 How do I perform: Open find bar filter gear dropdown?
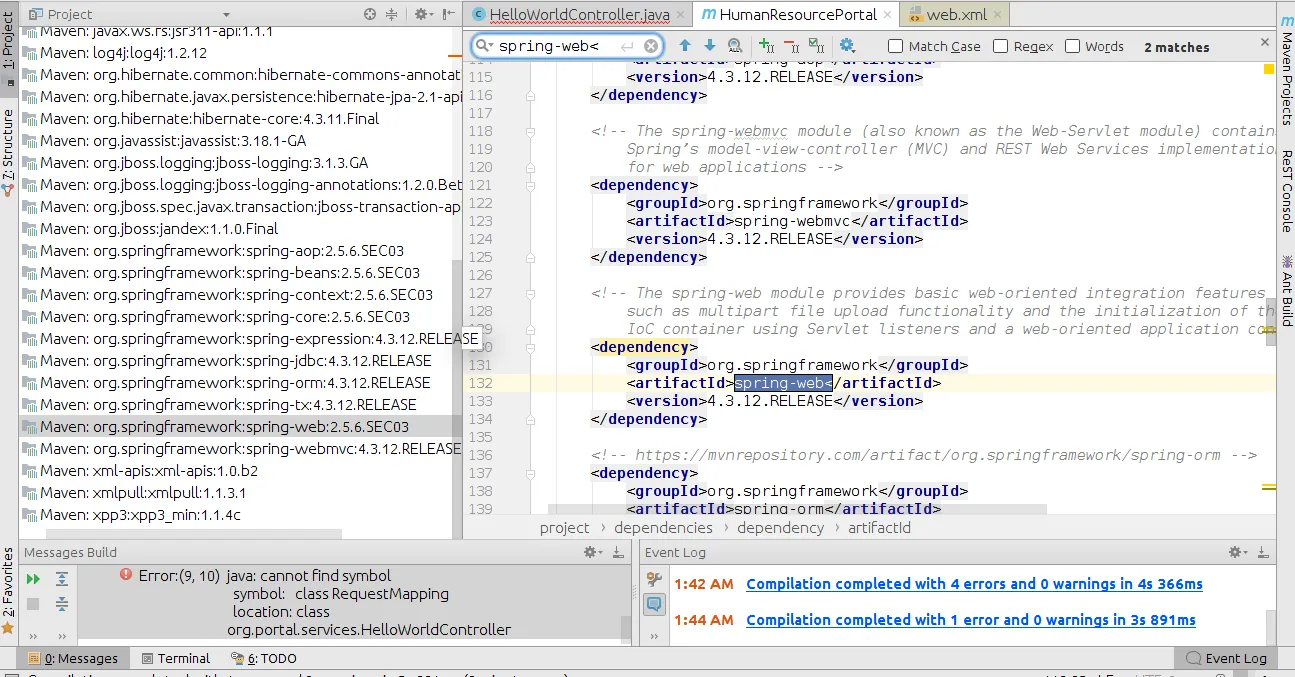tap(847, 46)
